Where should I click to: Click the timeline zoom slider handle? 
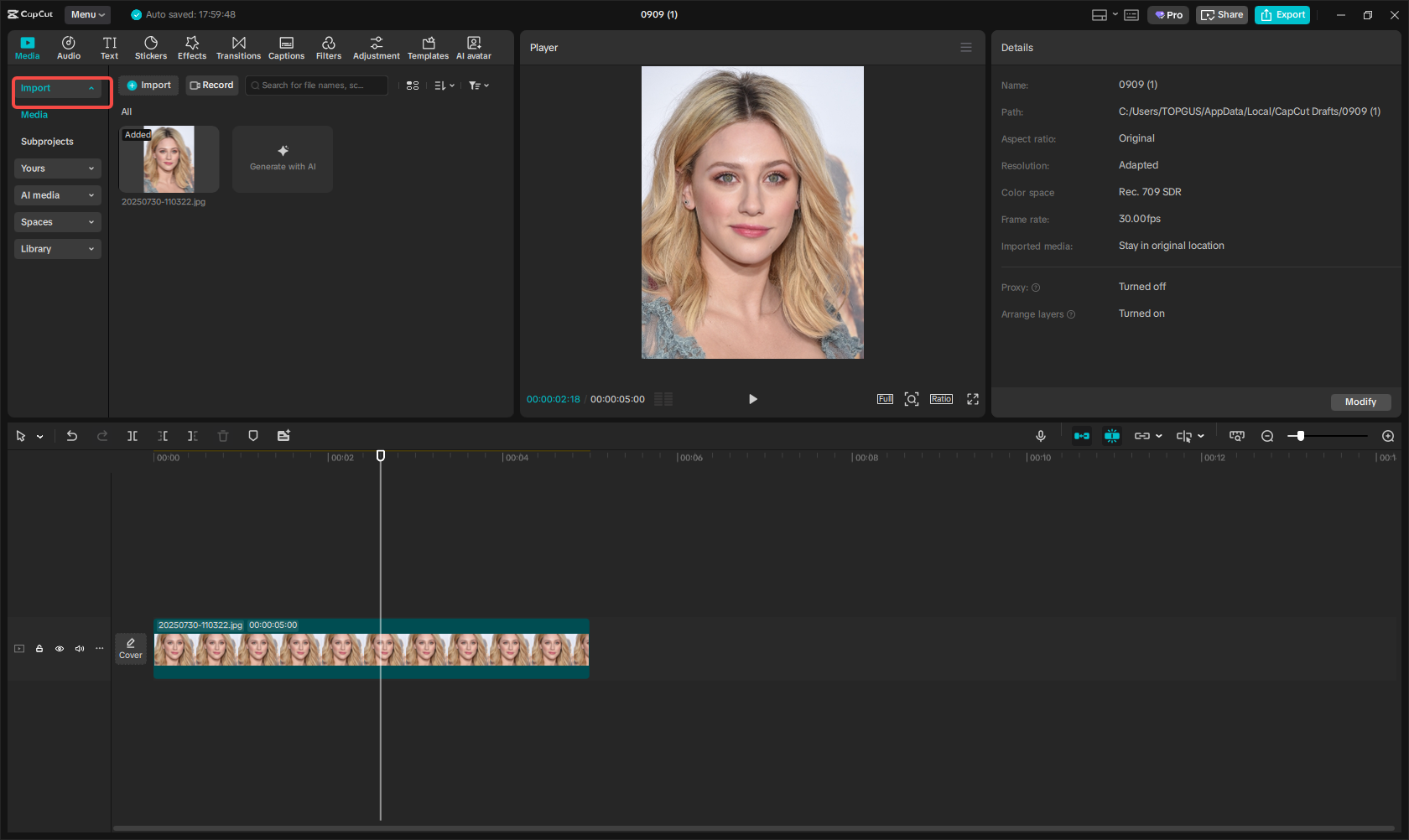[1300, 436]
